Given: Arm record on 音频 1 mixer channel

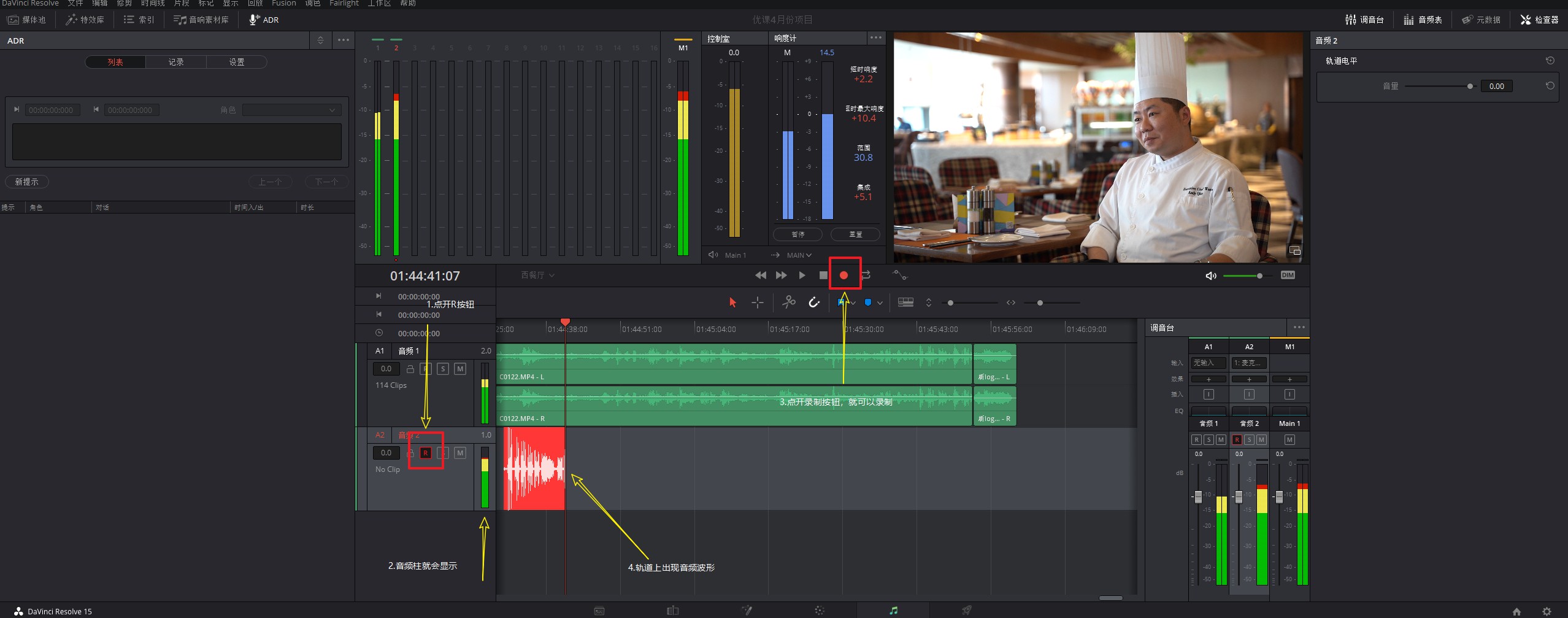Looking at the screenshot, I should coord(1196,439).
